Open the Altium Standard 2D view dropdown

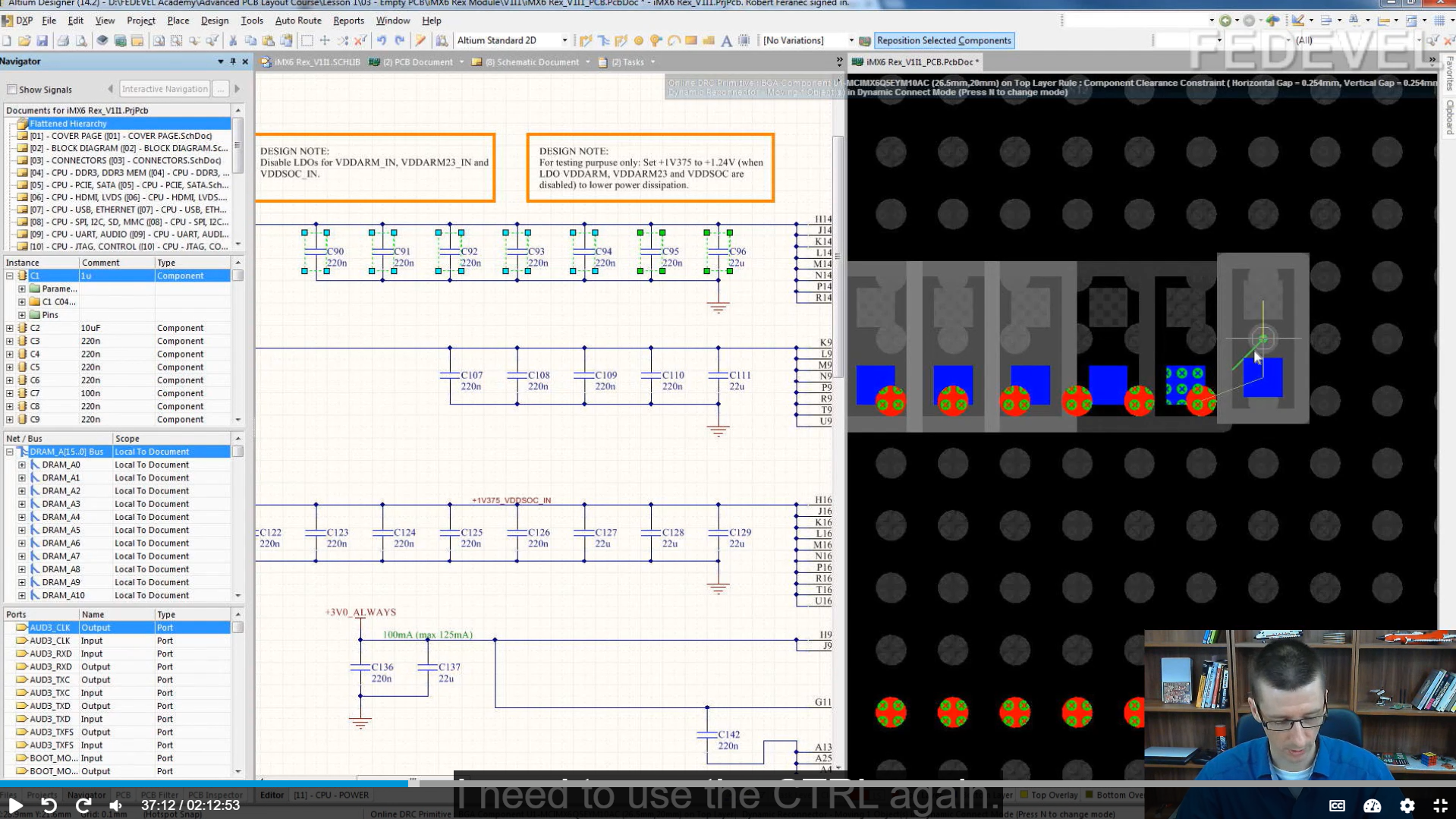(564, 41)
